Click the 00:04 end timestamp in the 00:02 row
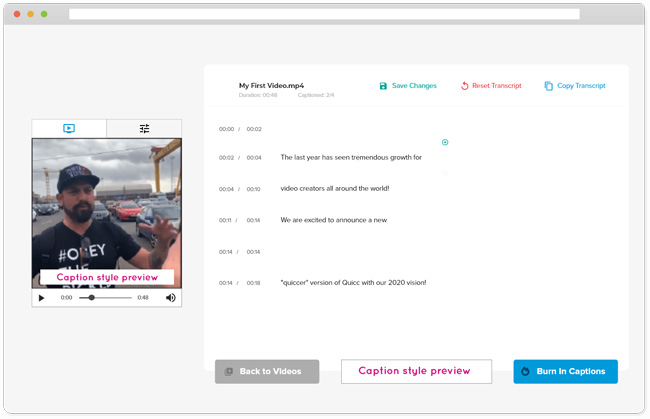The image size is (650, 419). [254, 158]
